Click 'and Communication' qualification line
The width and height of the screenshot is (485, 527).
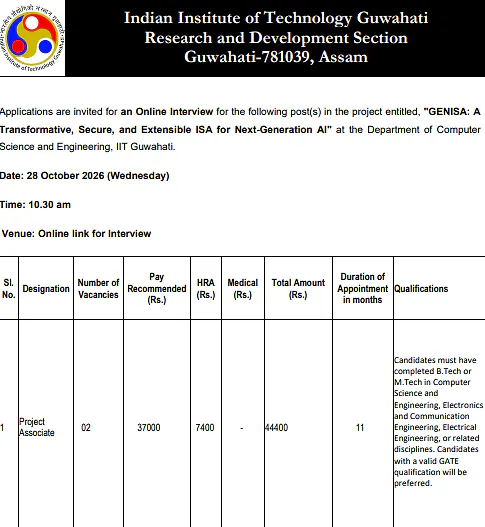432,416
